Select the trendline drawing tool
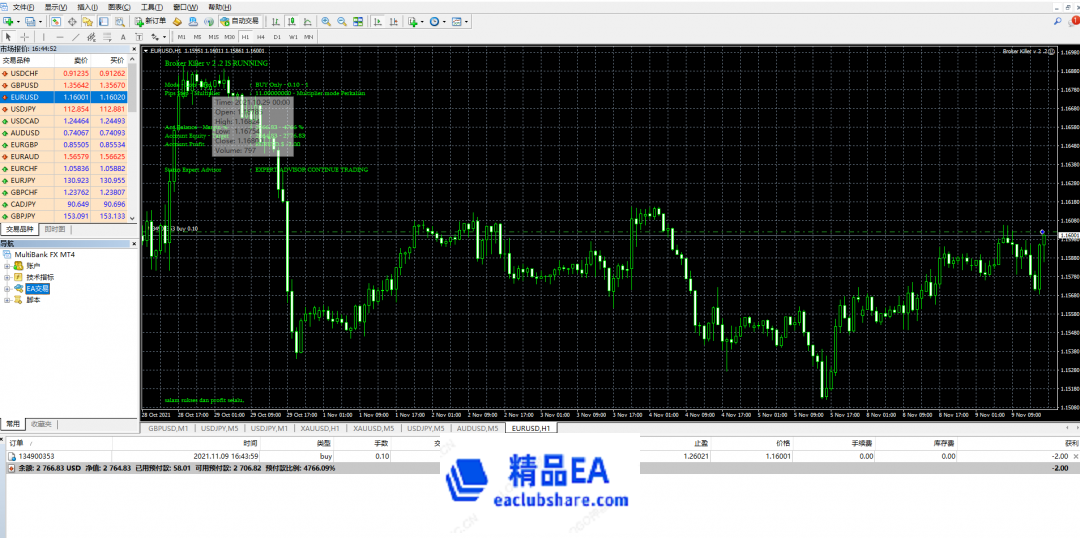Screen dimensions: 1080x538 click(76, 37)
